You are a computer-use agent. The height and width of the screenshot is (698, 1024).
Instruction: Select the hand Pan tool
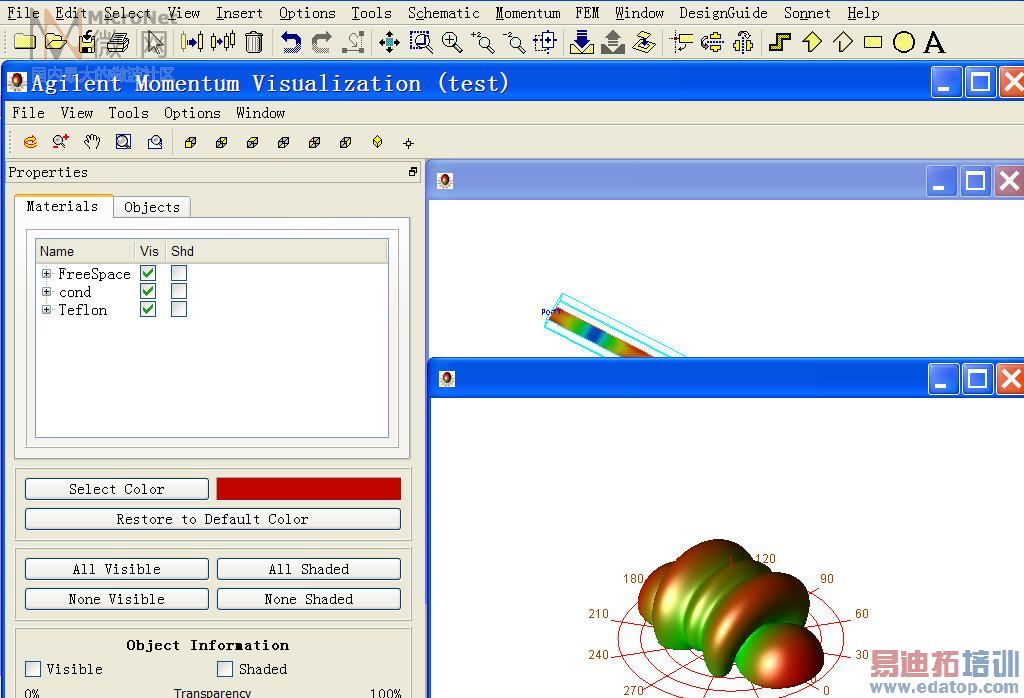tap(92, 142)
